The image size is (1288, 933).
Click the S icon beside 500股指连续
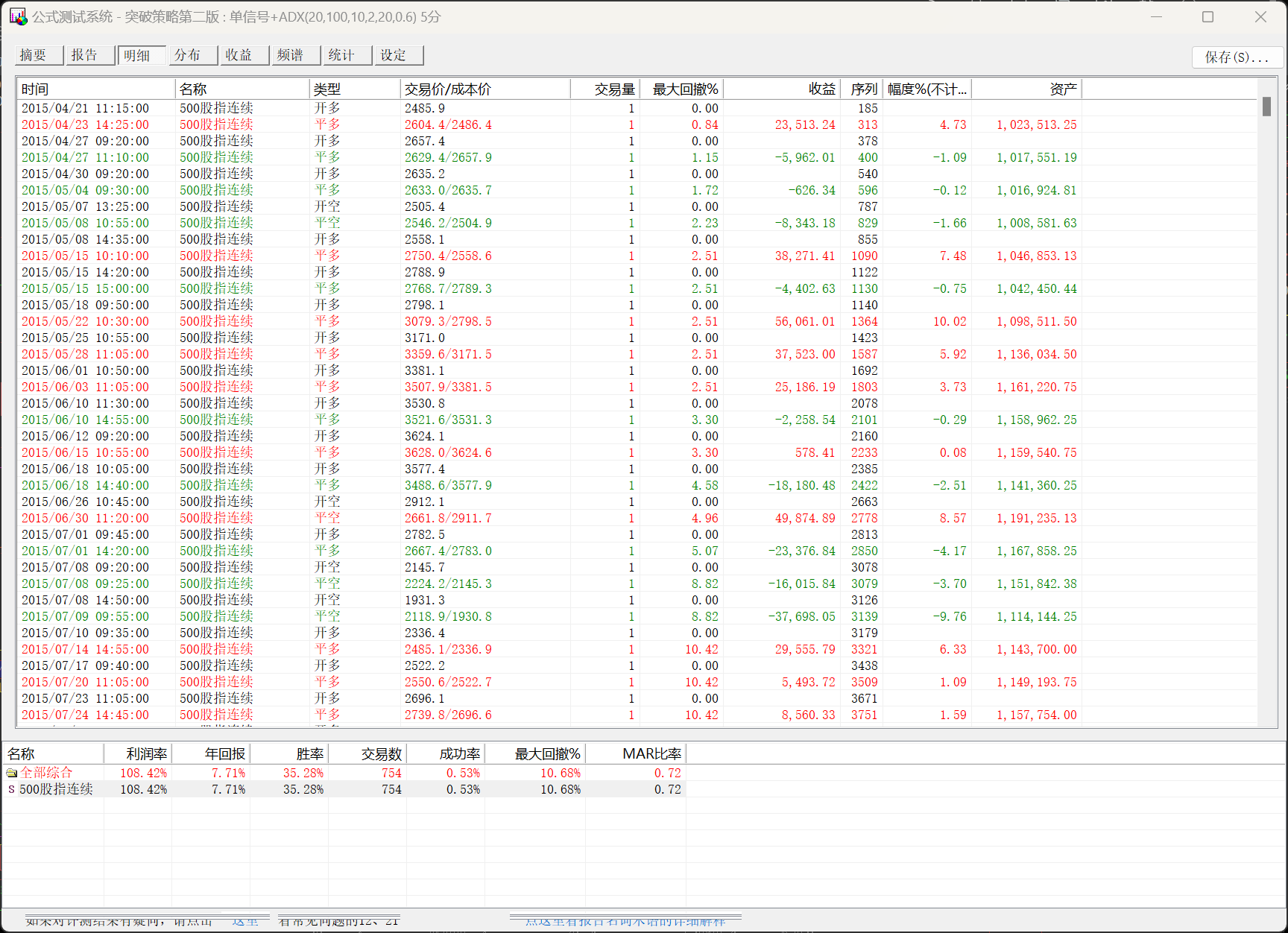(11, 789)
